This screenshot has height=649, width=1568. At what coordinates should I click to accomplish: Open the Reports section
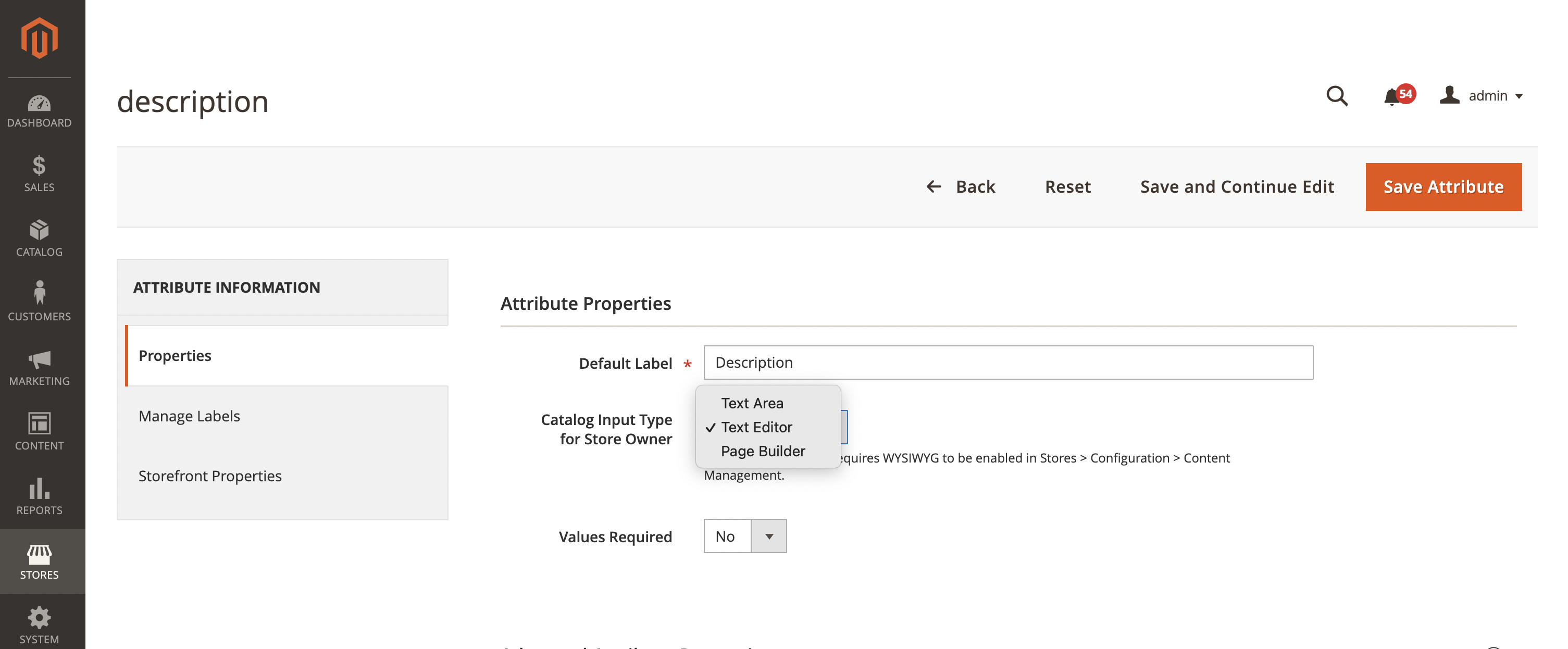39,497
